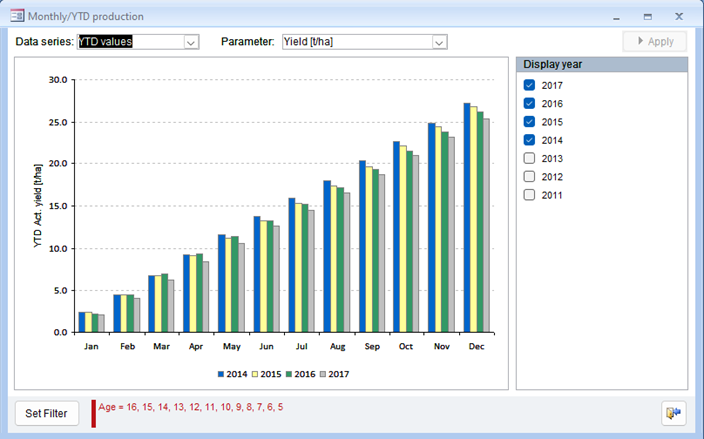The image size is (704, 439).
Task: Uncheck the 2017 display year checkbox
Action: 529,85
